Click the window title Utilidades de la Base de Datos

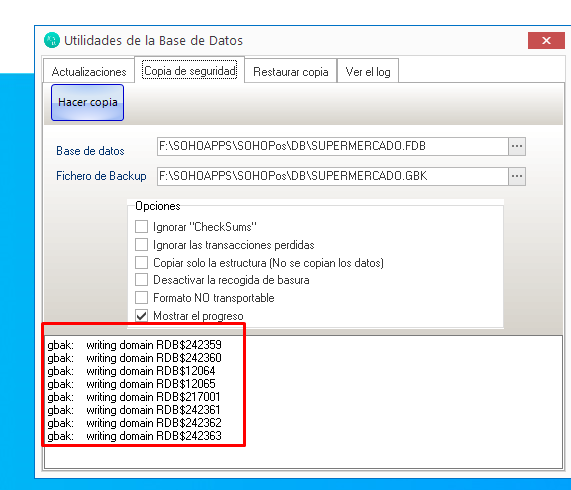153,40
